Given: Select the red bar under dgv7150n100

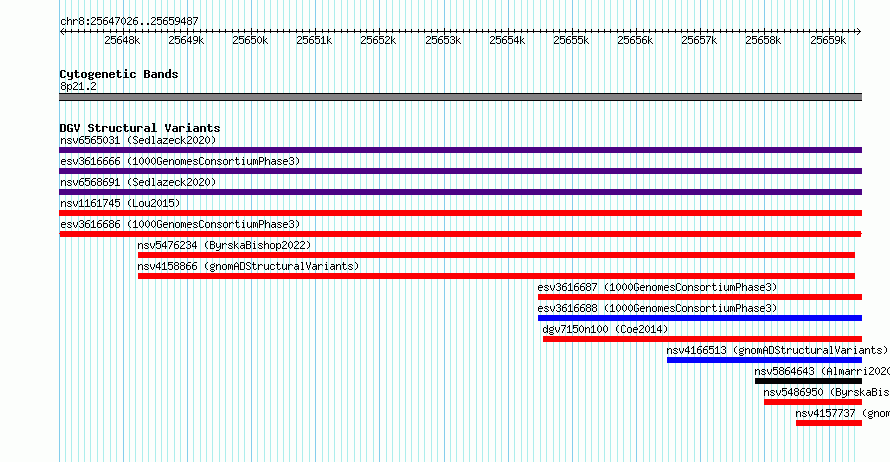Looking at the screenshot, I should 702,339.
